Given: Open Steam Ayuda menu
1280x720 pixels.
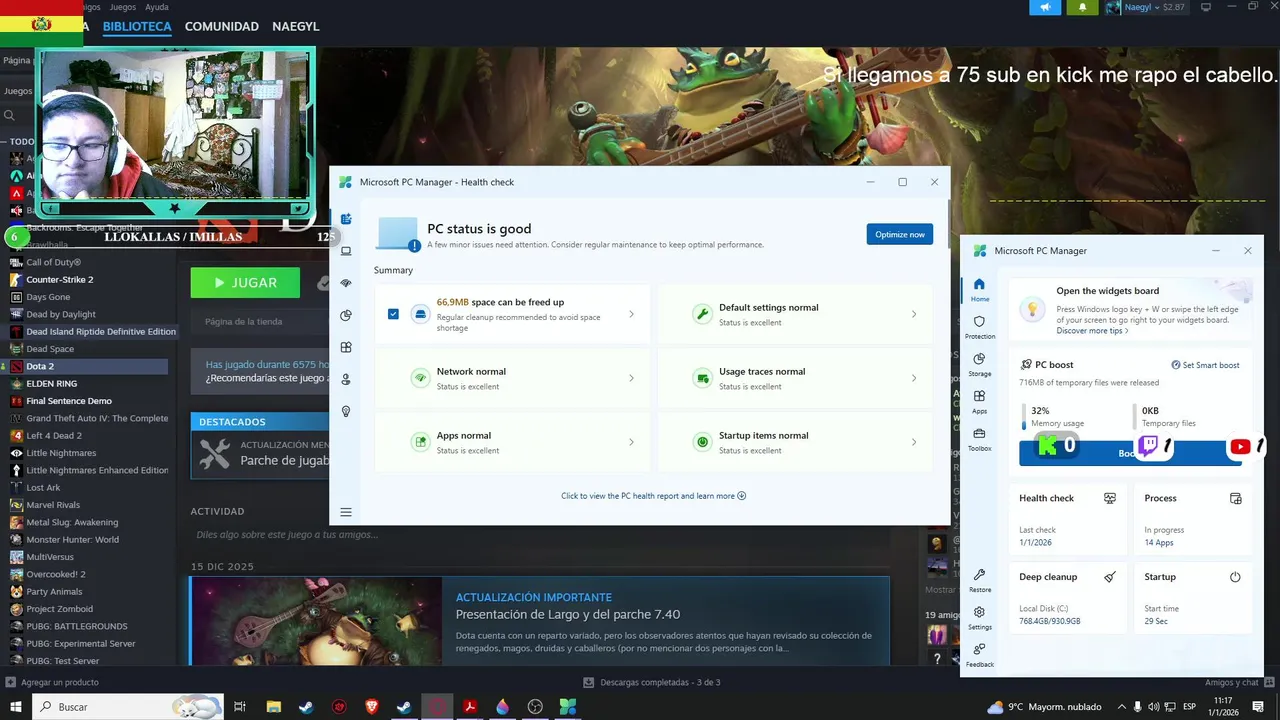Looking at the screenshot, I should click(157, 7).
